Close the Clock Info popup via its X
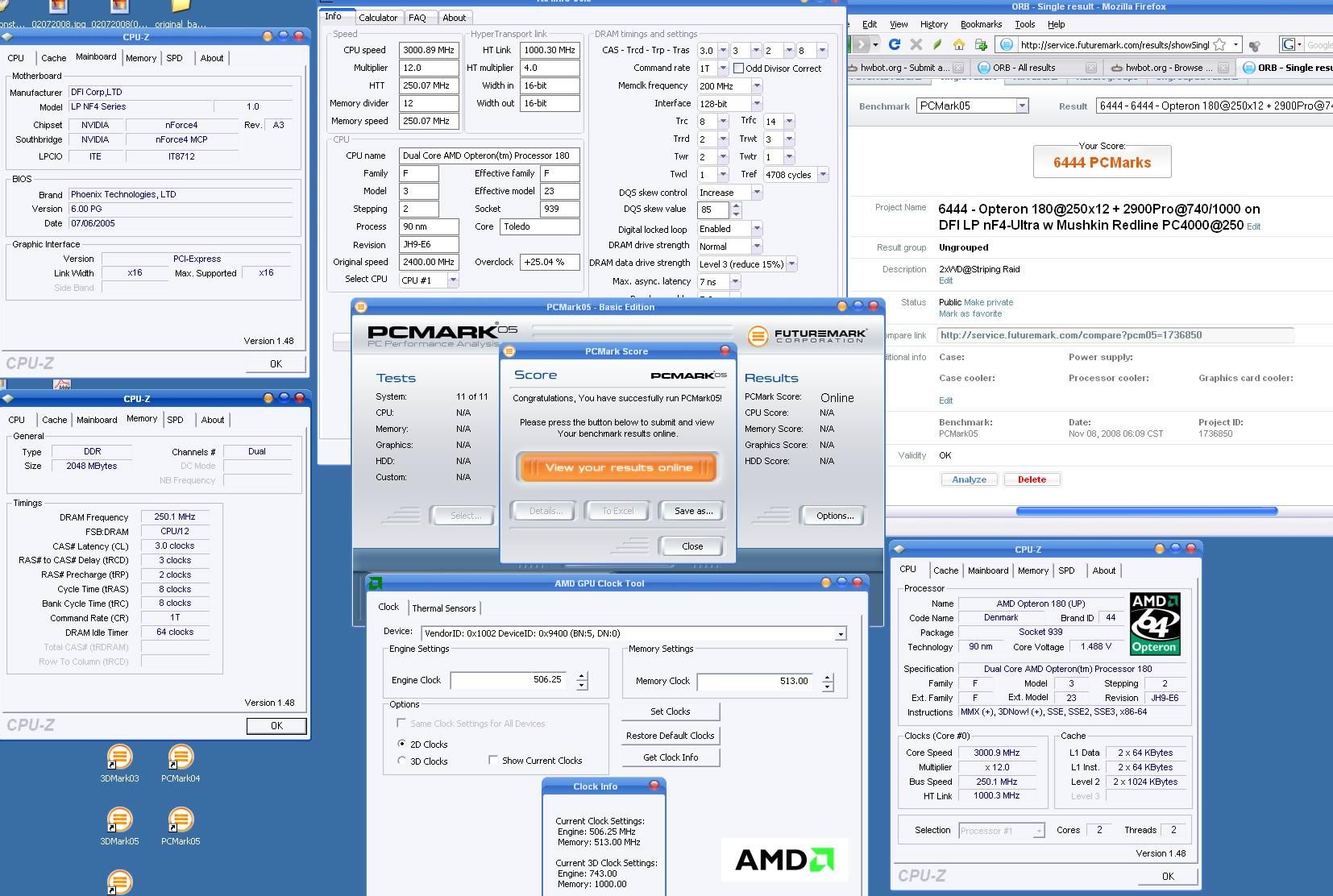Image resolution: width=1333 pixels, height=896 pixels. pyautogui.click(x=654, y=786)
